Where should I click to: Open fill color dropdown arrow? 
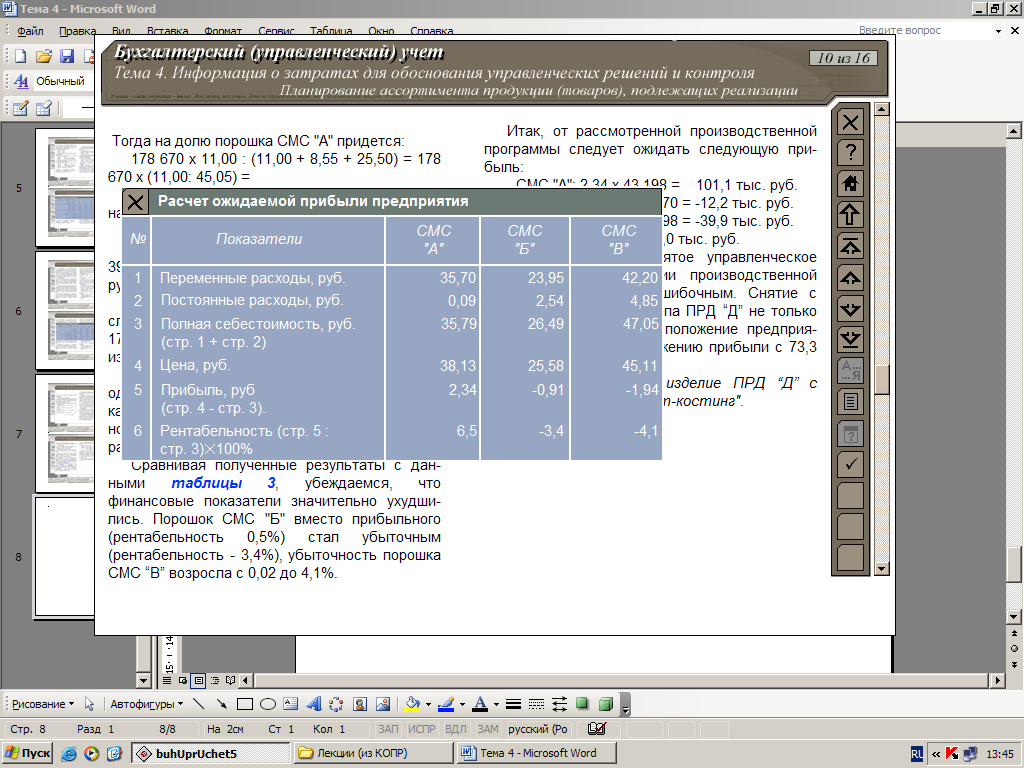click(428, 704)
